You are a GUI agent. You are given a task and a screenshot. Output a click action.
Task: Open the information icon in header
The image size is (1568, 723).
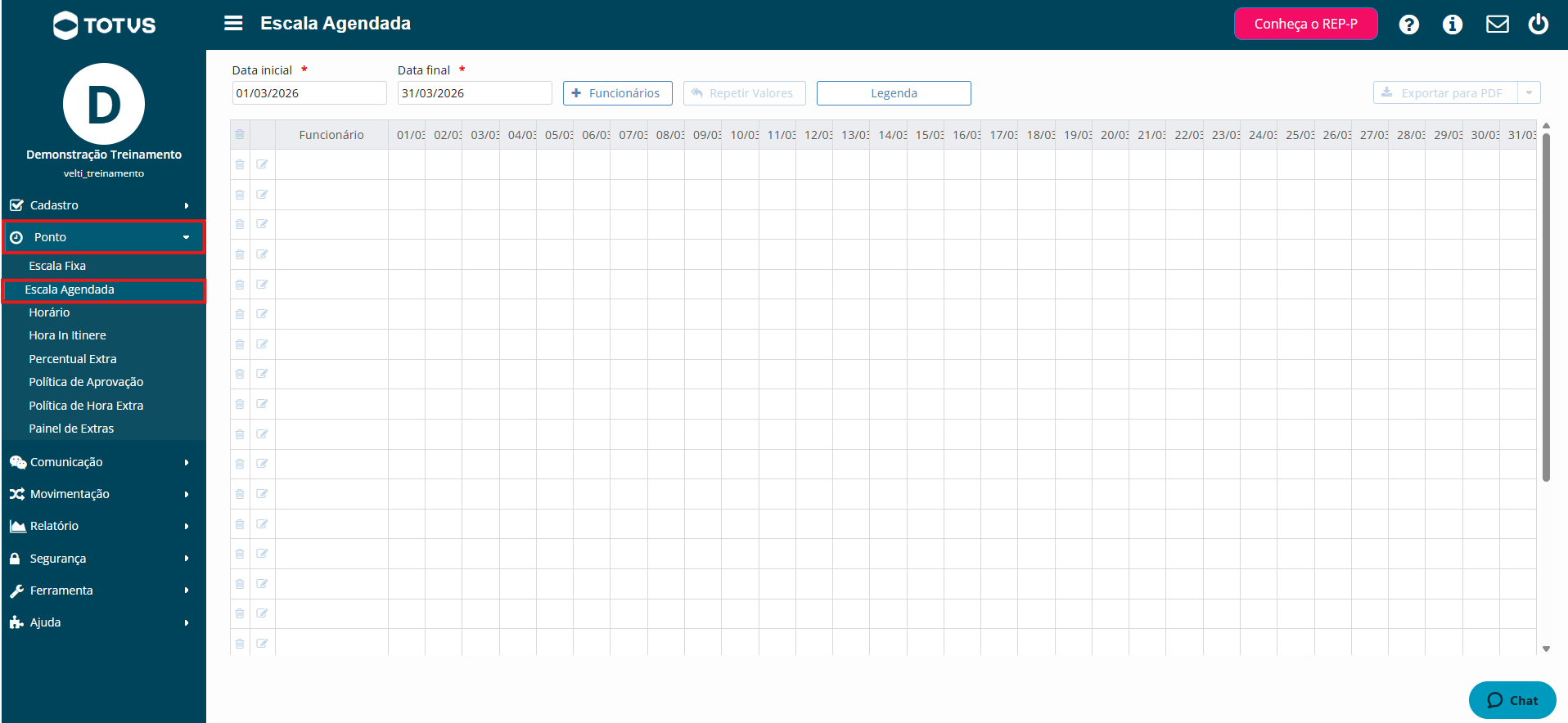coord(1453,25)
